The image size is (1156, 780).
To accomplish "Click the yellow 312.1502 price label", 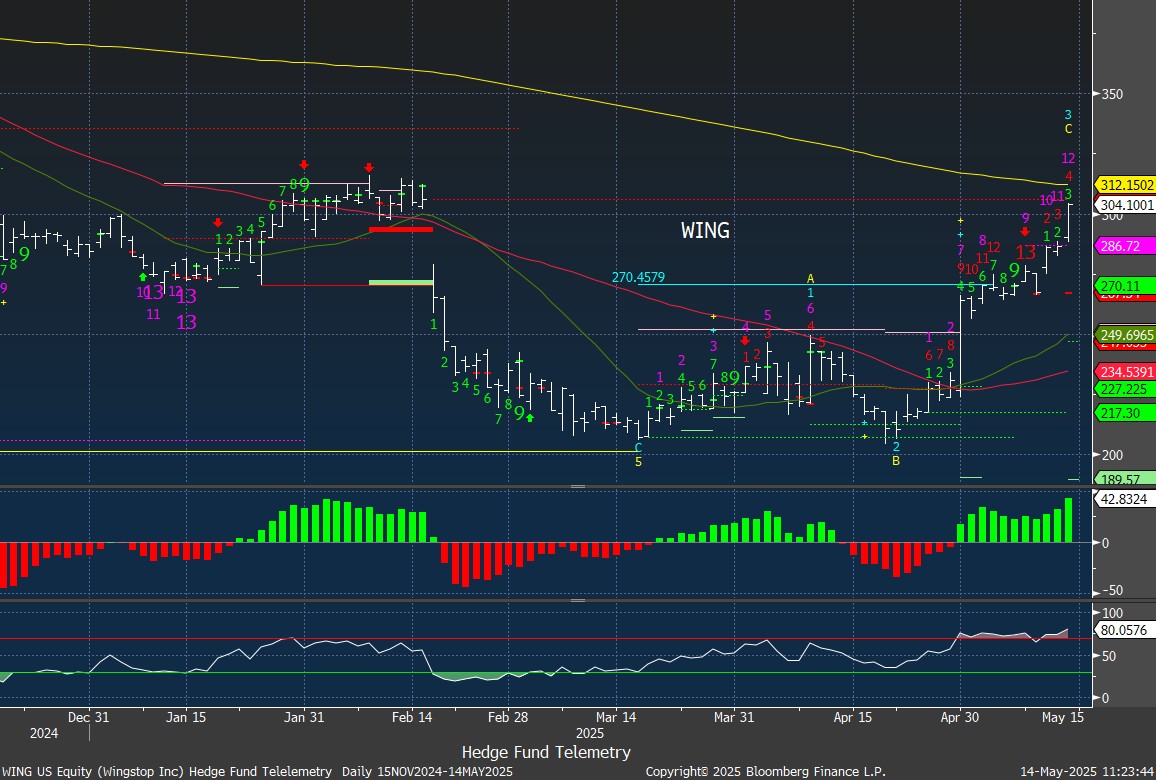I will (x=1127, y=185).
